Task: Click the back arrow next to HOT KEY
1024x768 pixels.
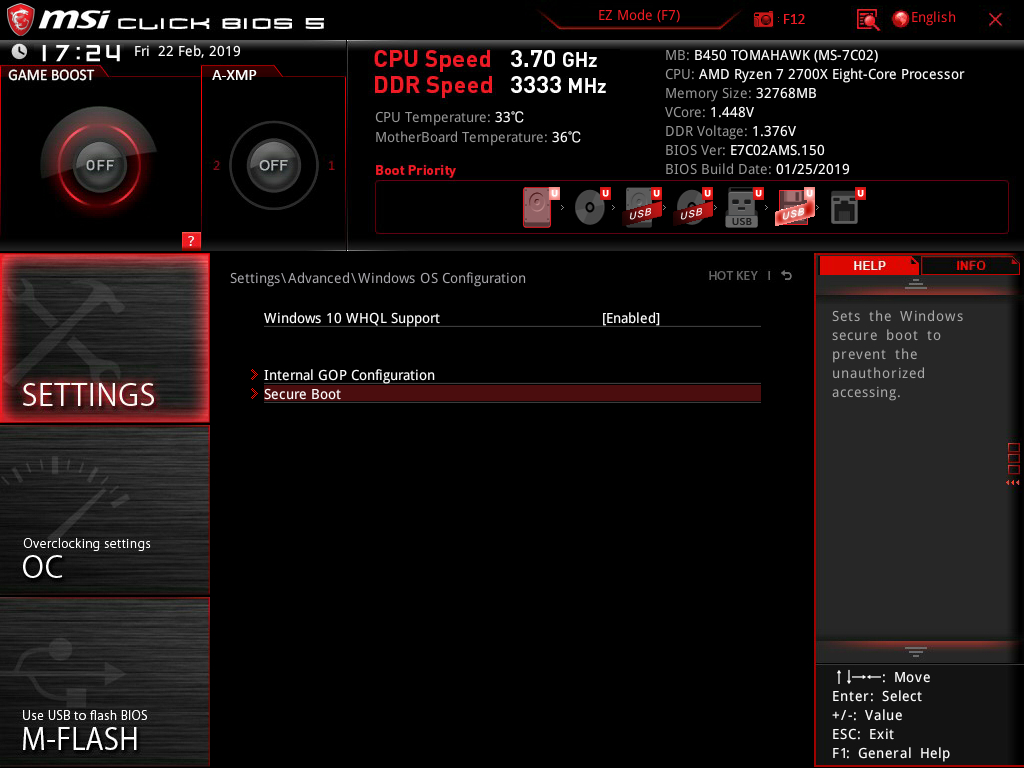Action: (x=786, y=275)
